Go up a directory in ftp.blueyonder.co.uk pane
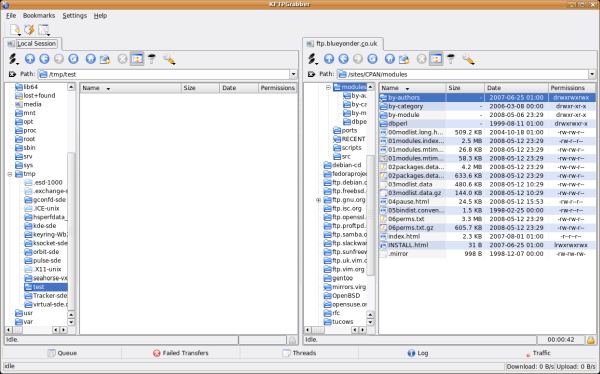 (329, 59)
